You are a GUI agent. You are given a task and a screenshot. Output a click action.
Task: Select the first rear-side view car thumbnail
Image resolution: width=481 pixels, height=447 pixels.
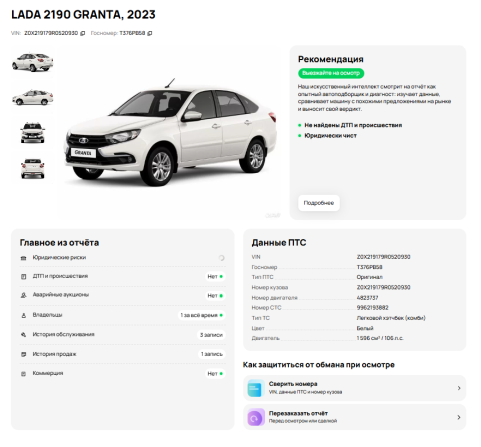(33, 62)
